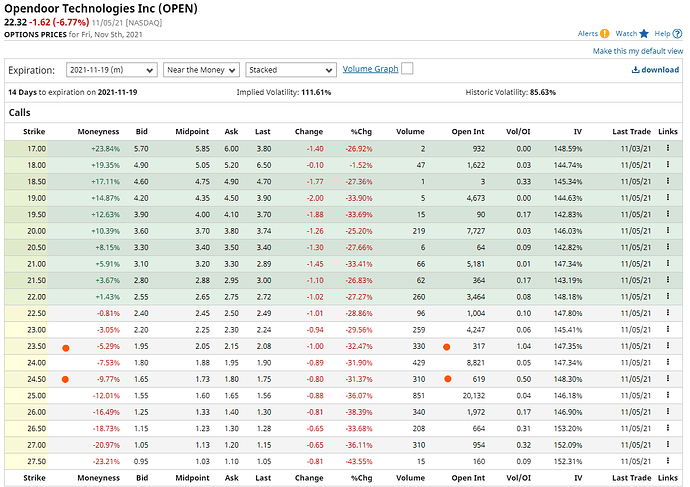Screen dimensions: 690x487
Task: Click Implied Volatility 111.61% text
Action: (283, 92)
